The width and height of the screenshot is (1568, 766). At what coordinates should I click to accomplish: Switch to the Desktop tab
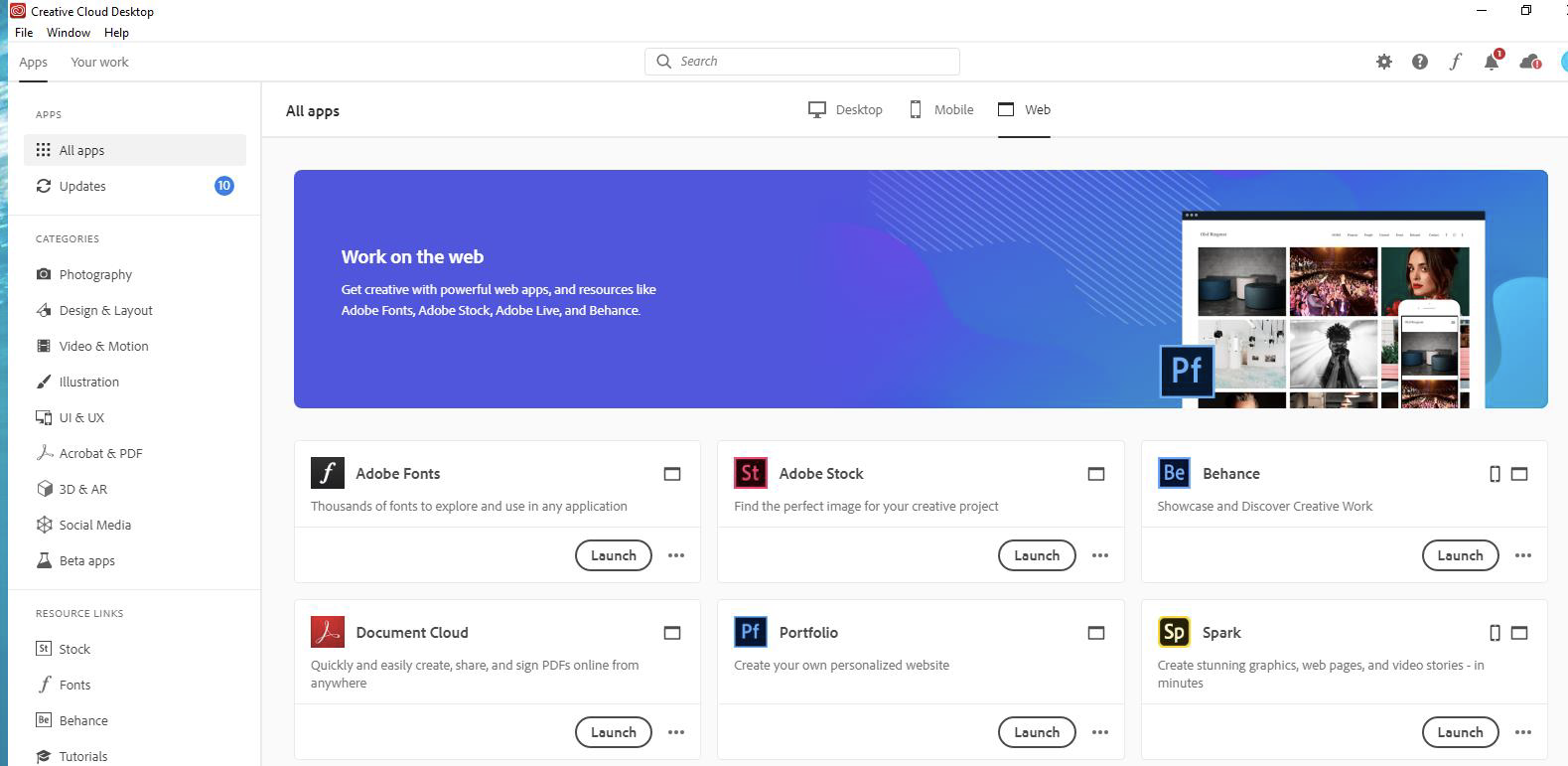click(x=845, y=109)
